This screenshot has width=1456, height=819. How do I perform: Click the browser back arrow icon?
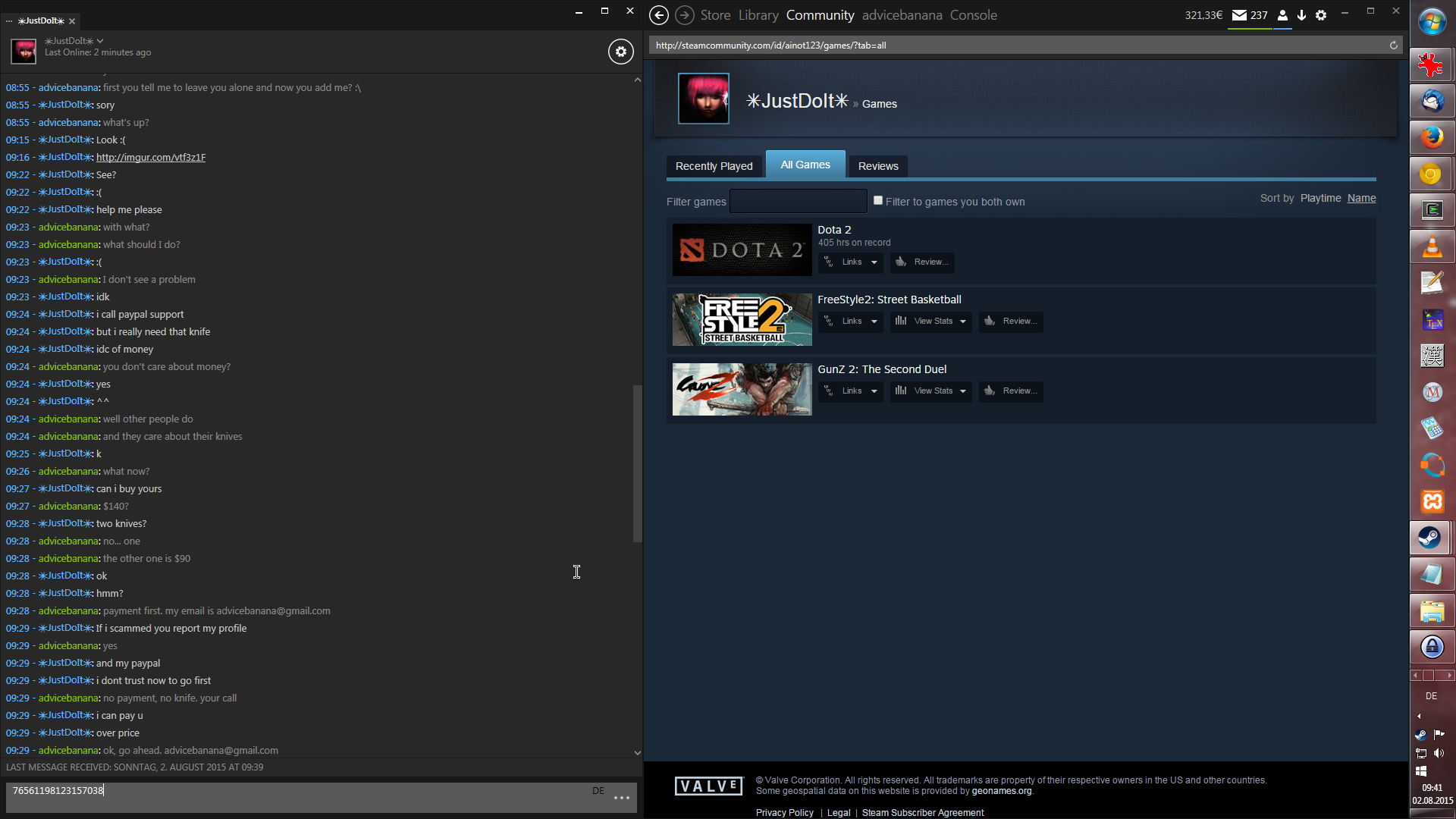point(658,15)
